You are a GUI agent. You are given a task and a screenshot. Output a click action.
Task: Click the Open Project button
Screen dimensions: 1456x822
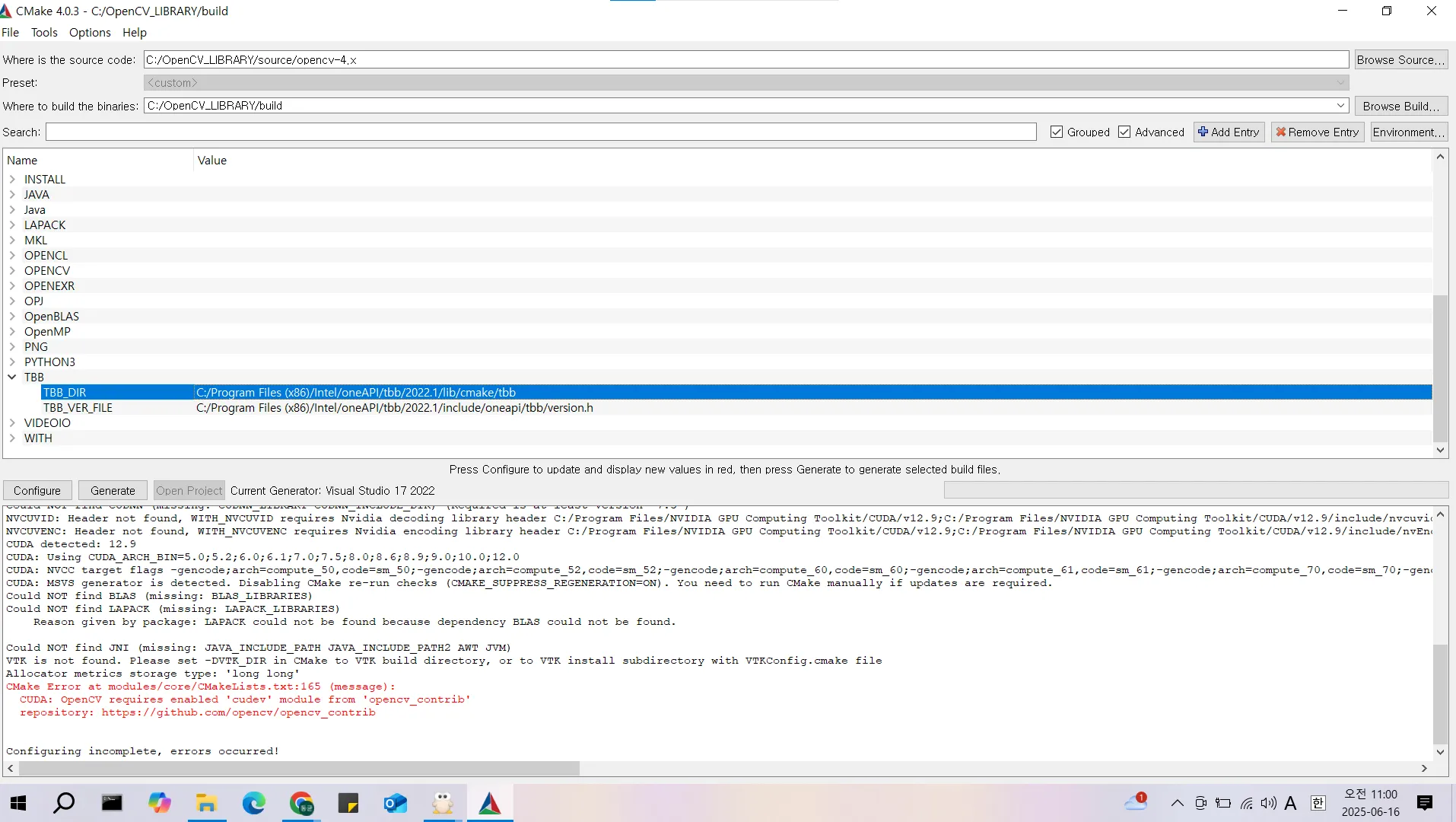coord(189,490)
